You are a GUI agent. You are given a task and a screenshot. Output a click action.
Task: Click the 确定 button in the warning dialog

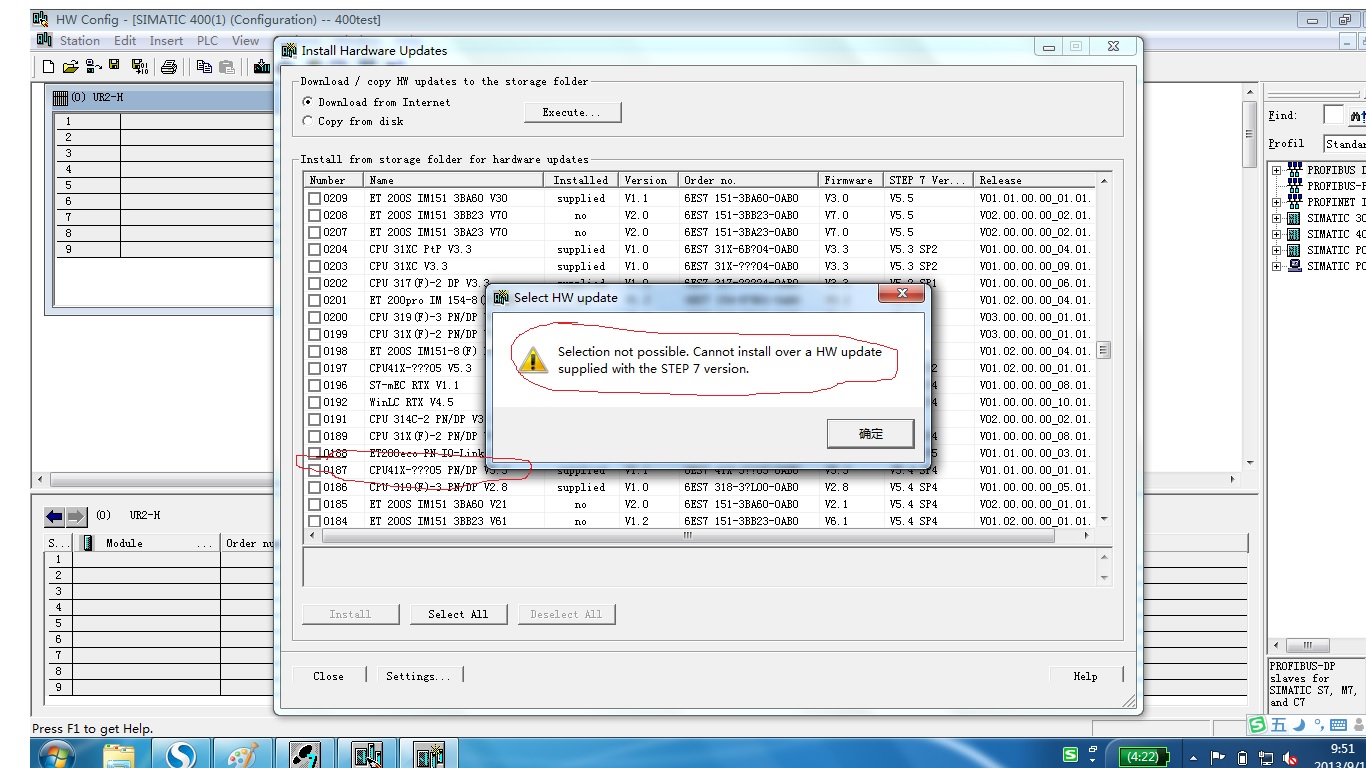pos(871,433)
